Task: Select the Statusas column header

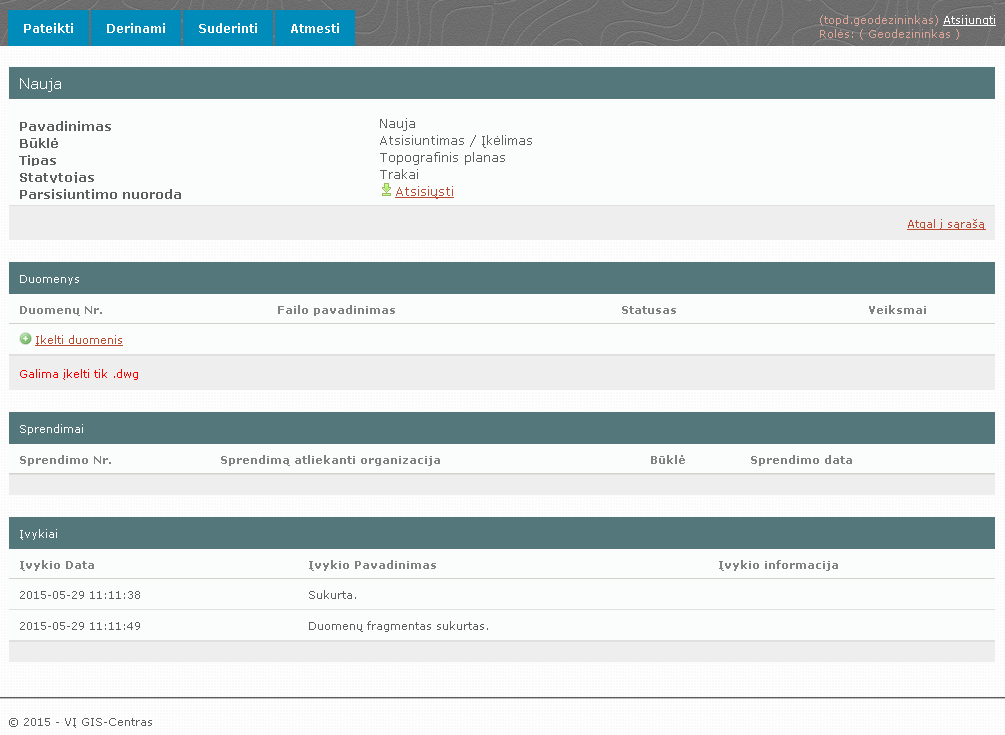Action: (x=648, y=310)
